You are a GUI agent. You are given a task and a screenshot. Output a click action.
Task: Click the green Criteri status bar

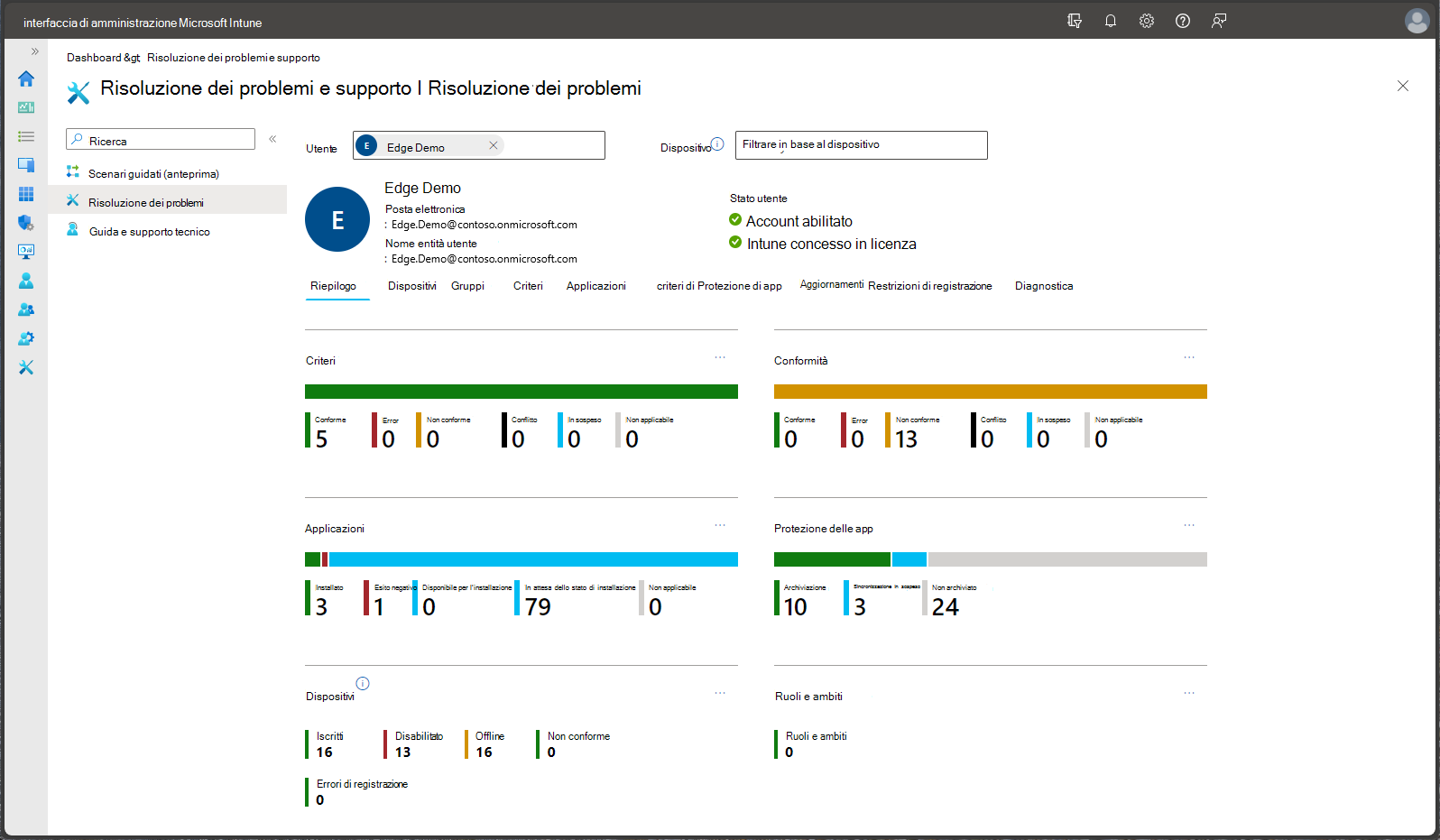point(522,392)
